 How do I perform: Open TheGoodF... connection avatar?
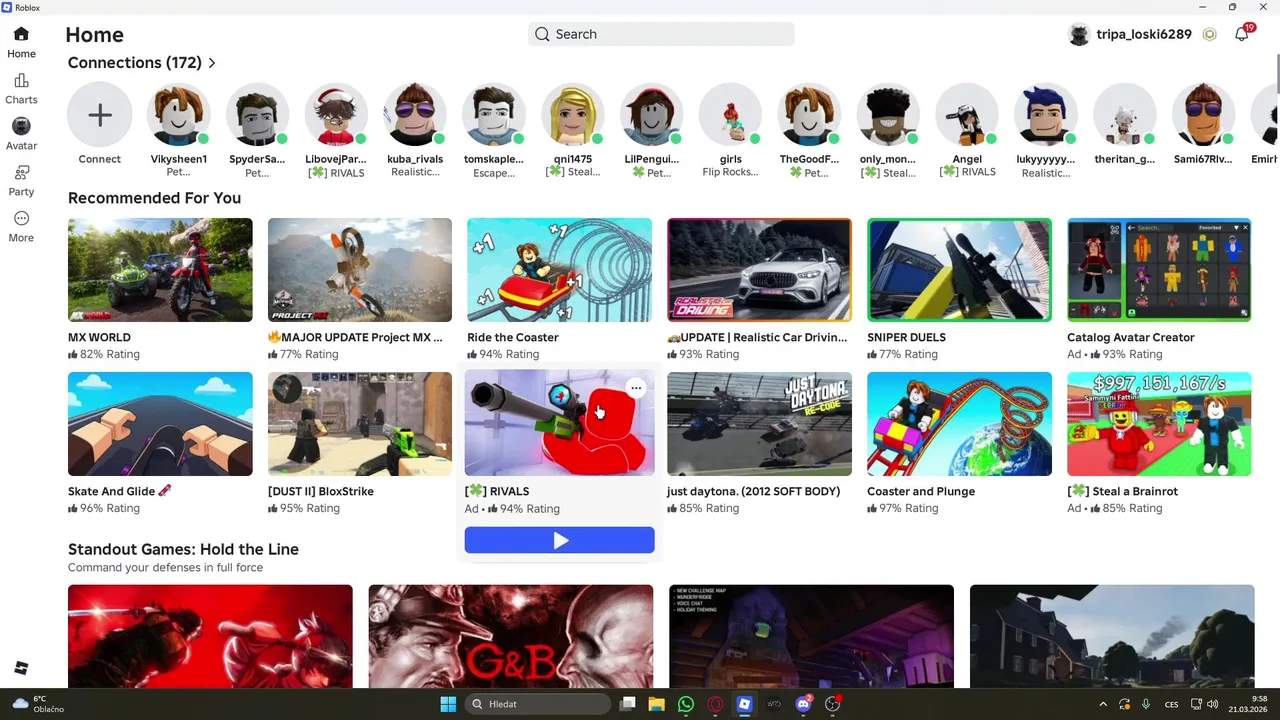point(809,115)
